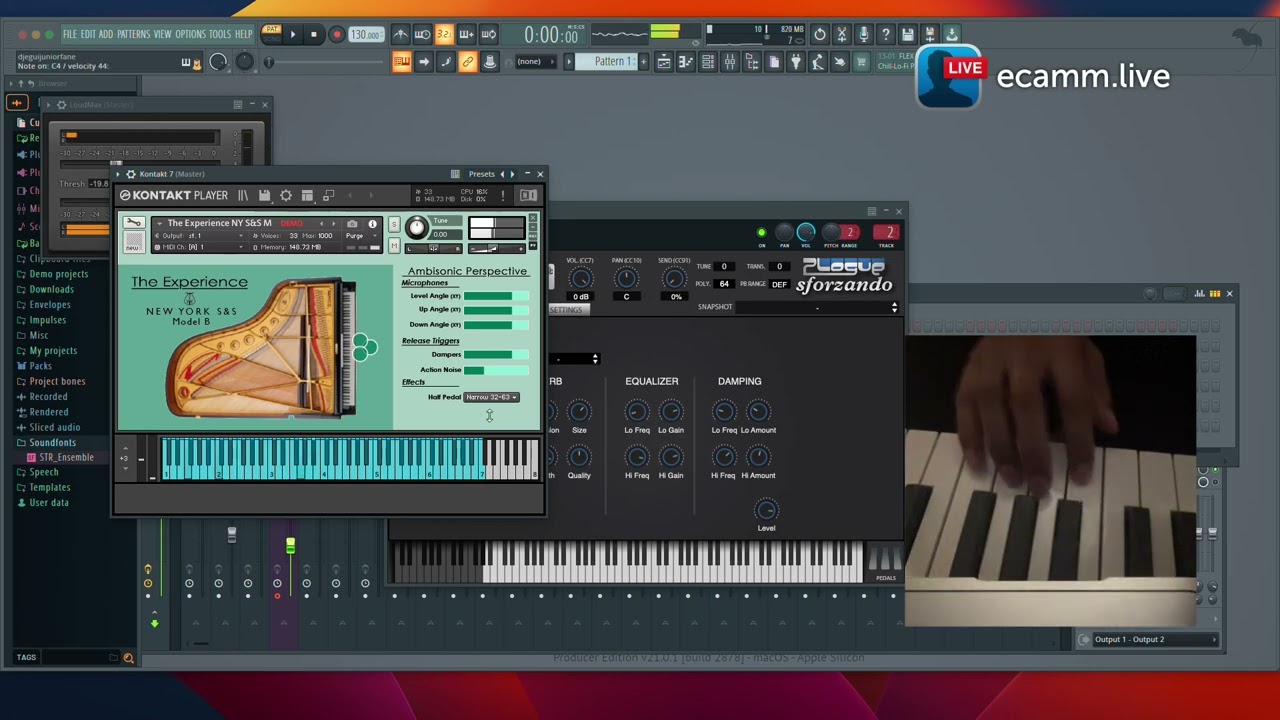The height and width of the screenshot is (720, 1280).
Task: Adjust the Action Noise slider
Action: pos(495,370)
